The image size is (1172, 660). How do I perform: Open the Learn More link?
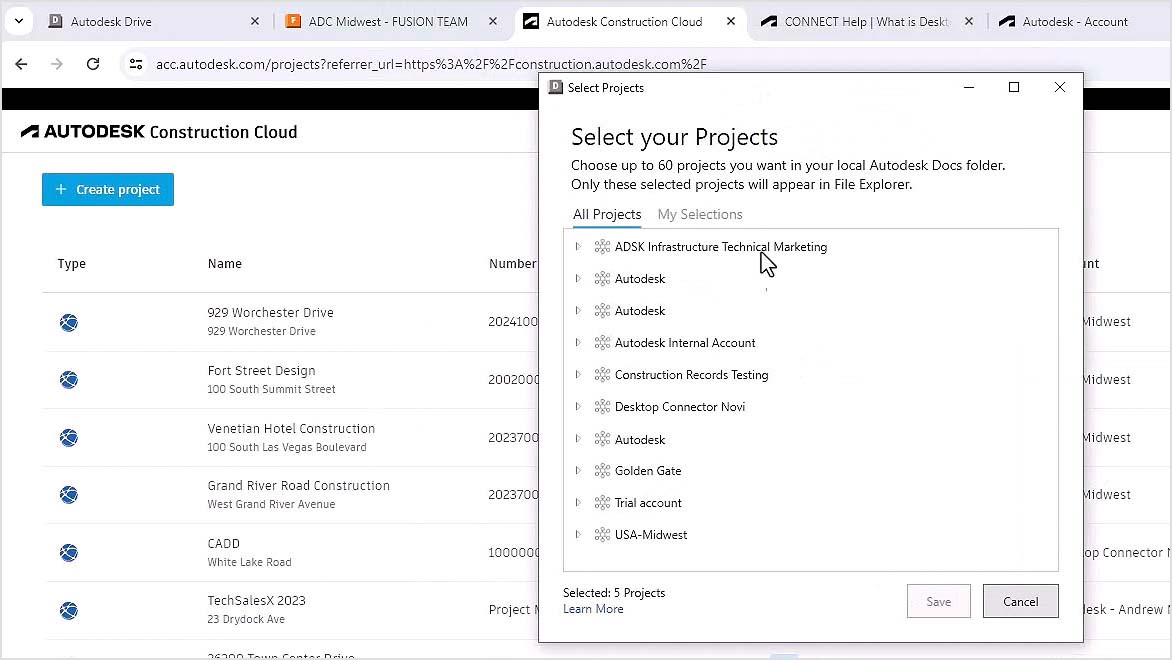pyautogui.click(x=593, y=609)
